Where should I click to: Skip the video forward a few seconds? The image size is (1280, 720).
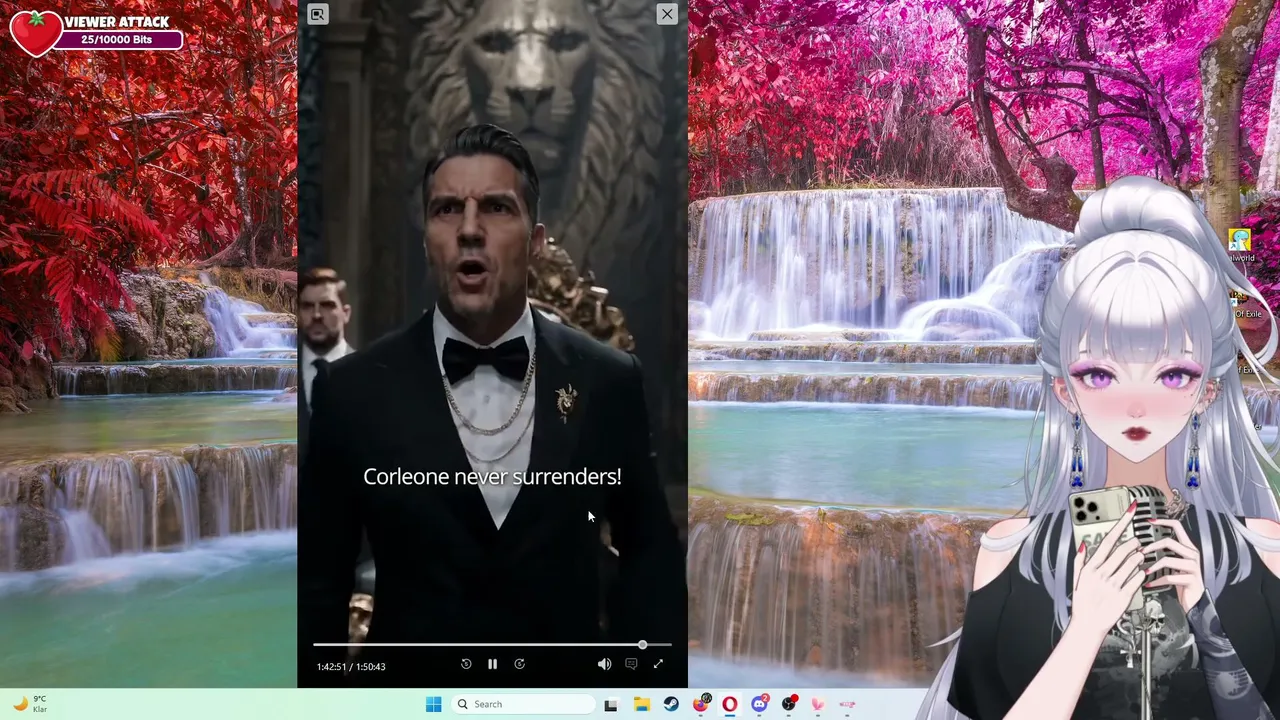(x=519, y=664)
